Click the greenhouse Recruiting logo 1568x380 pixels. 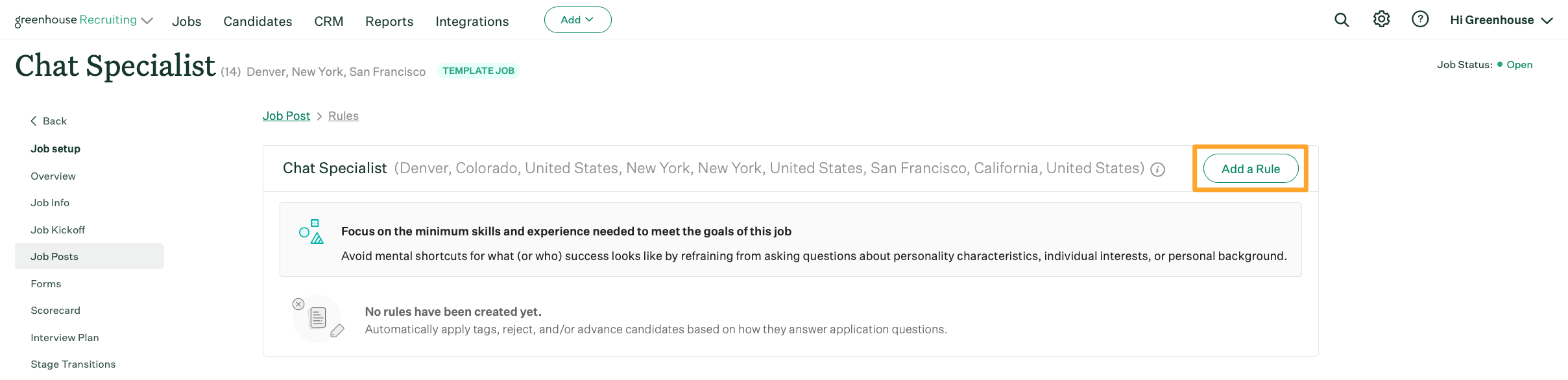tap(75, 20)
